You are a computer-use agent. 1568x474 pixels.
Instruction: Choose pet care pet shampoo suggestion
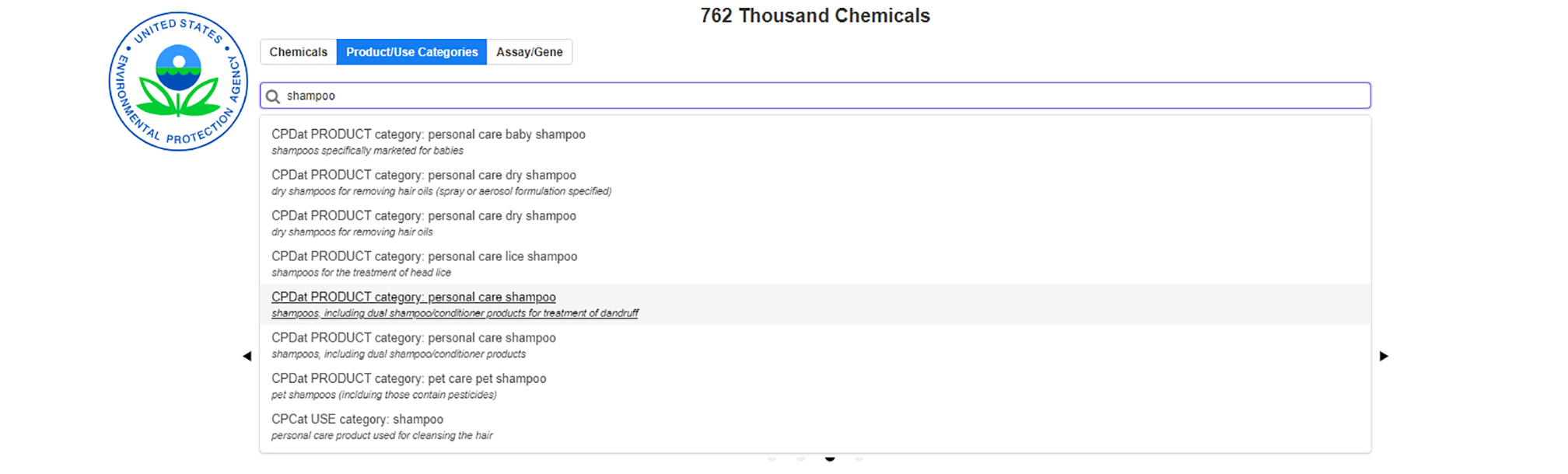click(x=815, y=385)
